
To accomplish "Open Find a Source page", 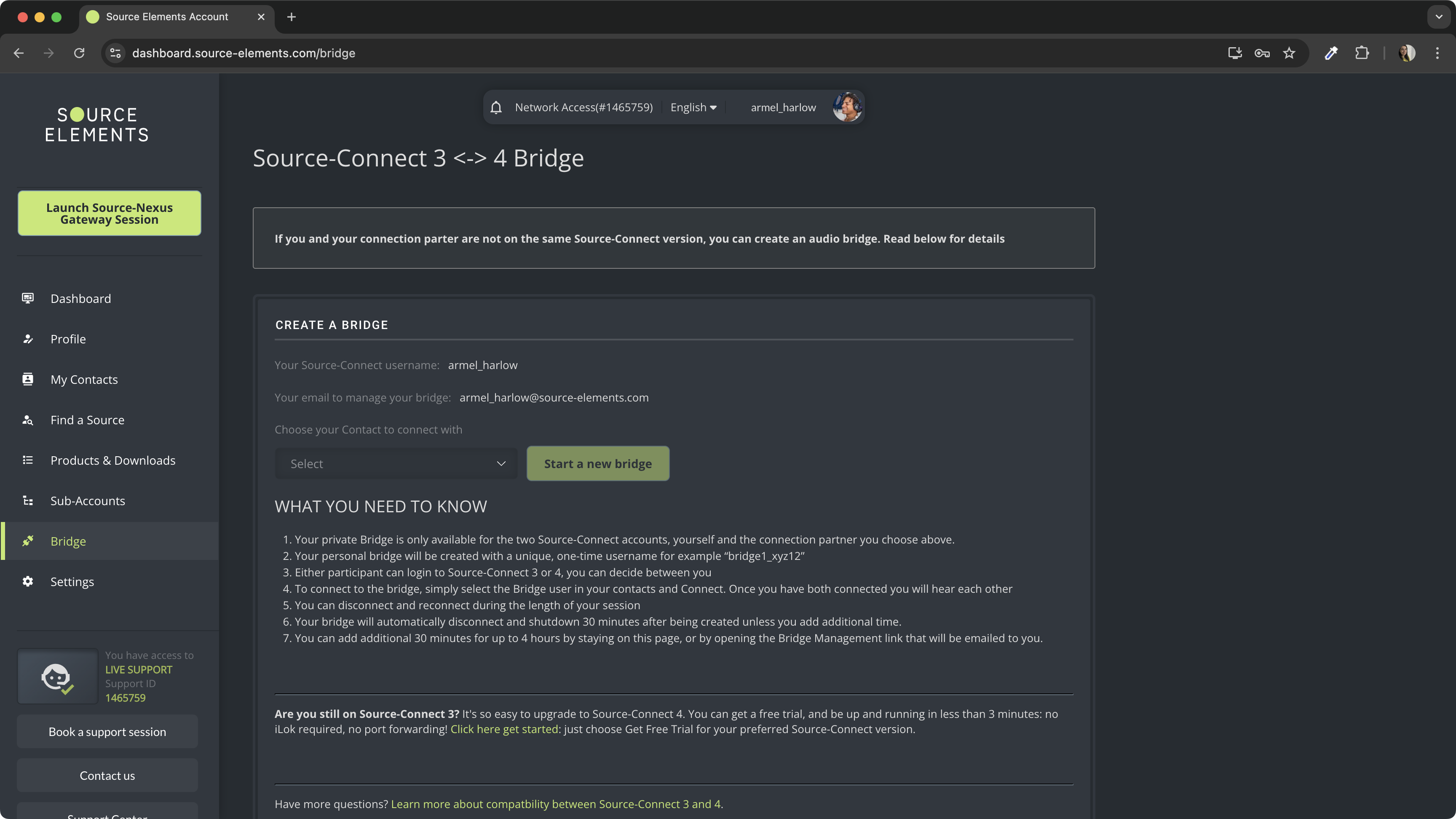I will point(87,420).
